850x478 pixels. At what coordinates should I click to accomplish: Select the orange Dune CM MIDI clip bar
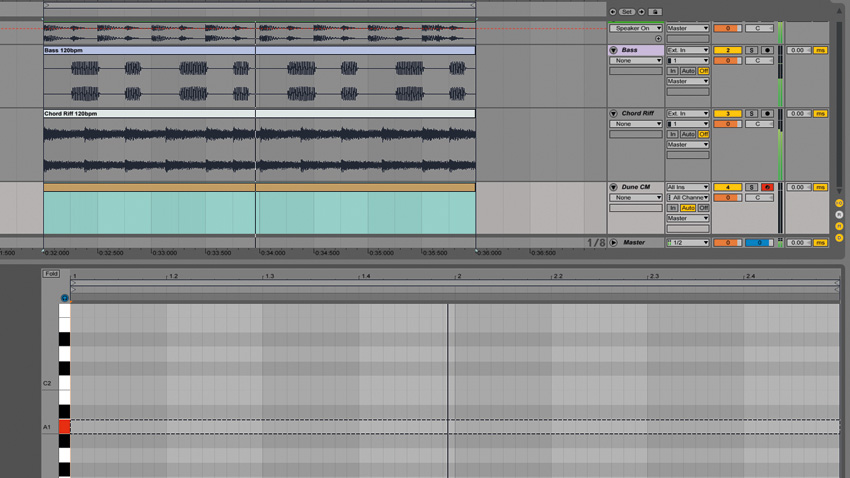259,188
